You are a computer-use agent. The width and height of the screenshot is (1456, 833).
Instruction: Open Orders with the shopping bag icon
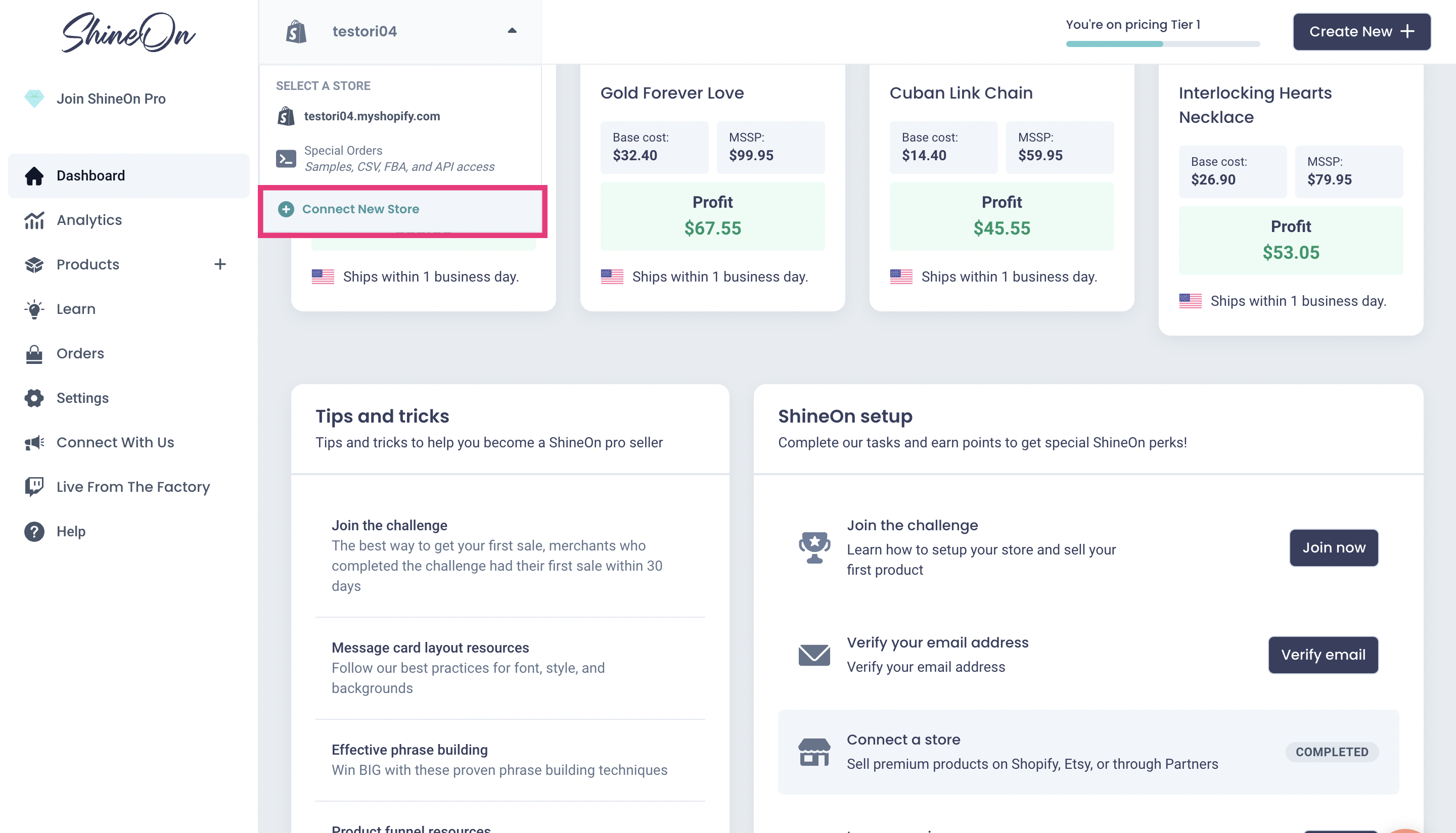[34, 353]
